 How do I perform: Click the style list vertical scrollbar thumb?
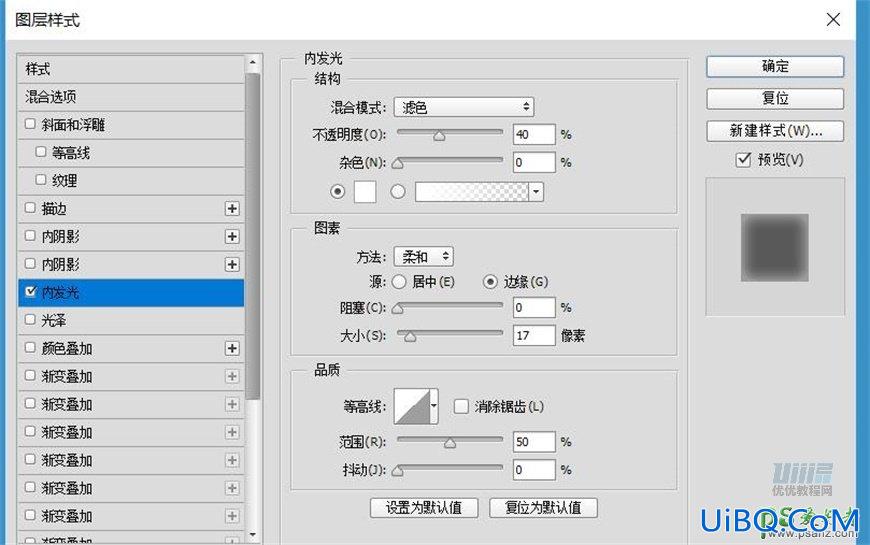point(253,236)
